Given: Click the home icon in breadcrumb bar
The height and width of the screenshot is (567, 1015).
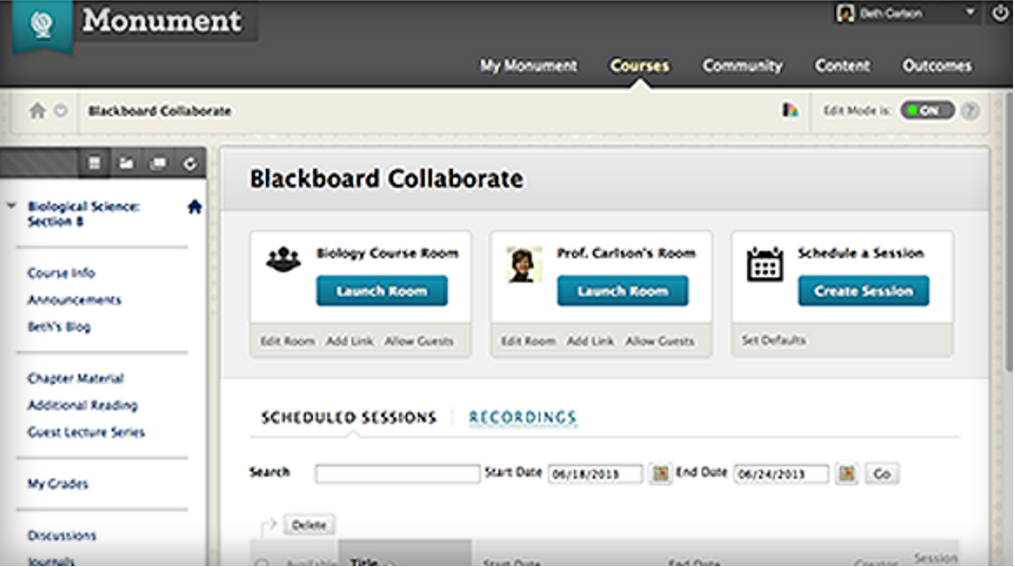Looking at the screenshot, I should tap(38, 111).
